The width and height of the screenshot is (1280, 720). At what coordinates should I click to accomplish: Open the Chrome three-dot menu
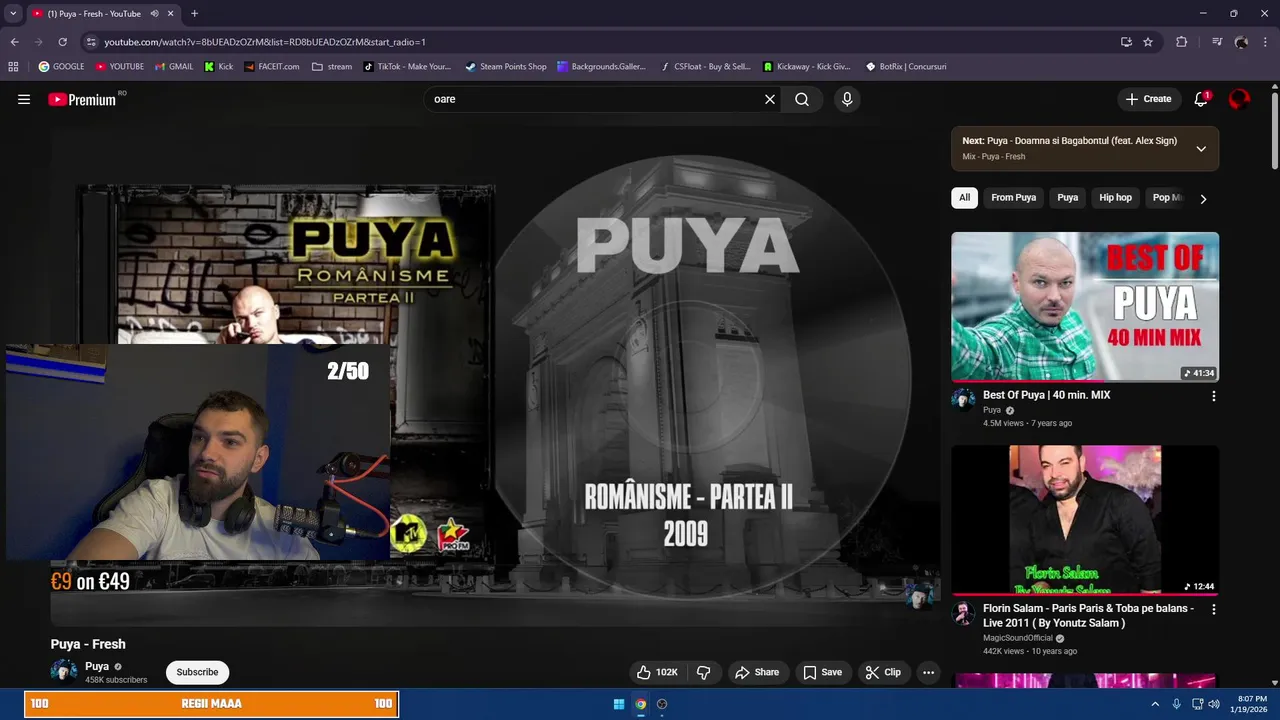1265,42
